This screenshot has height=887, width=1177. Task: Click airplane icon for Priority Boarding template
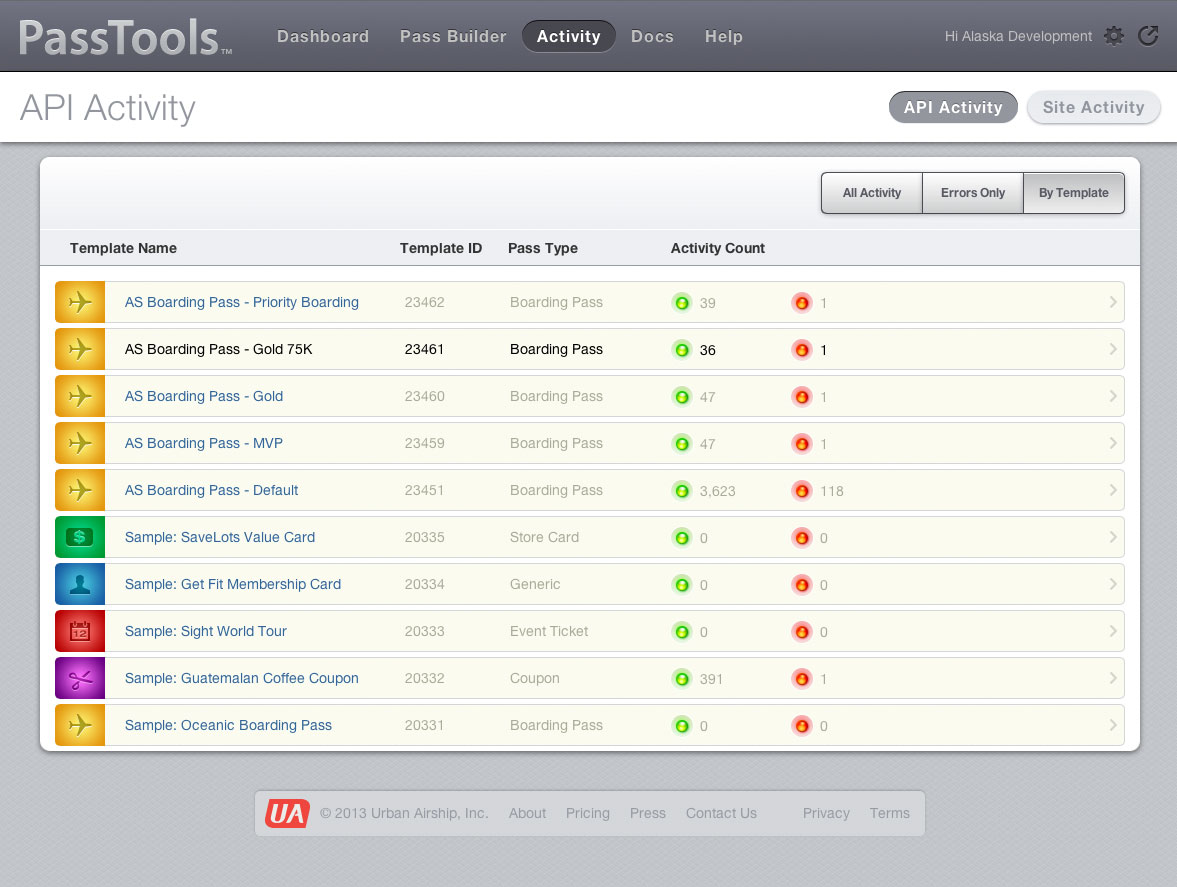coord(80,302)
